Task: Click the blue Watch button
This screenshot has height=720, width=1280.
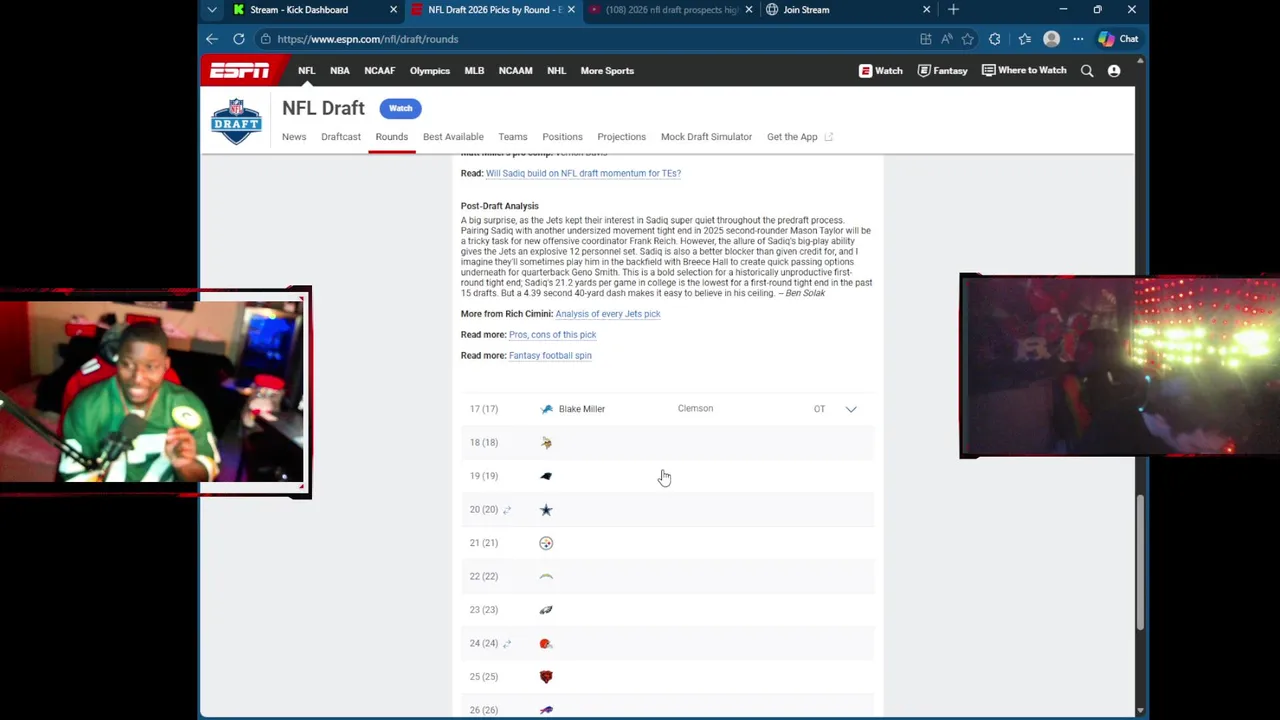Action: coord(401,108)
